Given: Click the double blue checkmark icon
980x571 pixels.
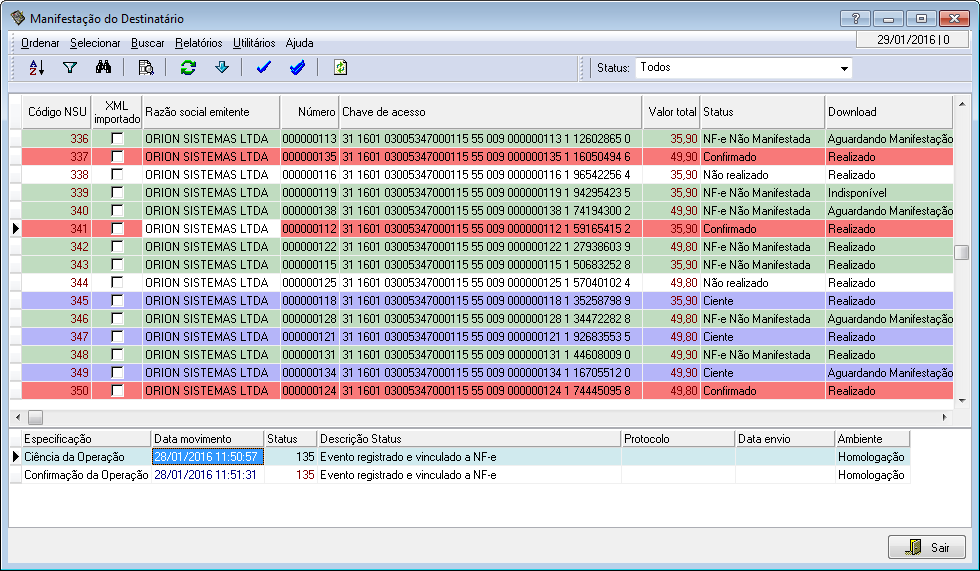Looking at the screenshot, I should coord(297,68).
